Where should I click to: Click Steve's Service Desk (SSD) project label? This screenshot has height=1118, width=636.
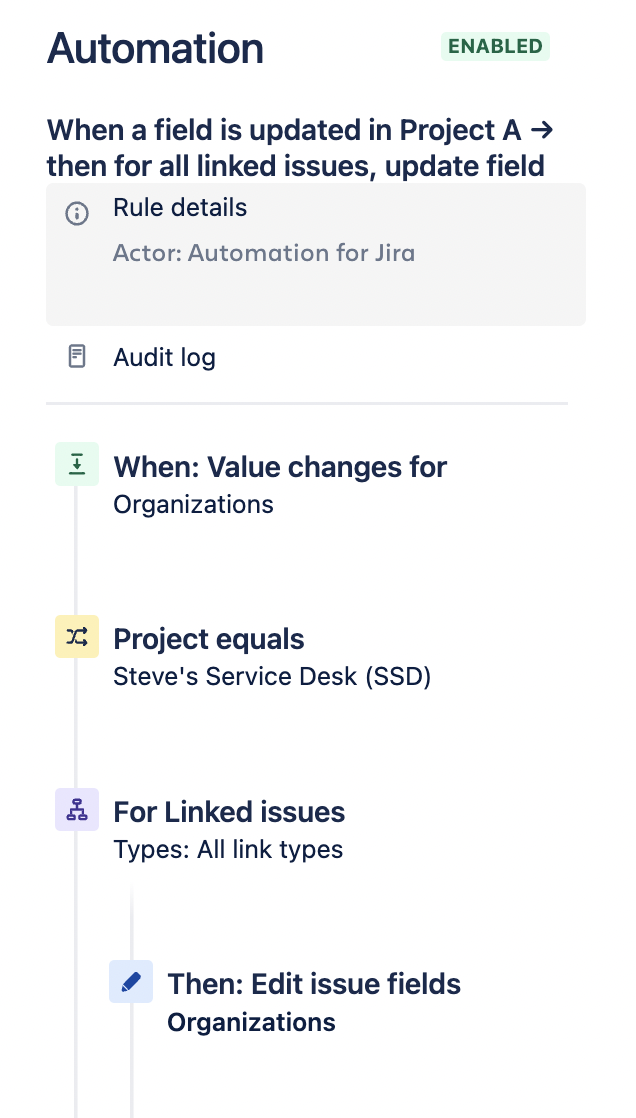[x=271, y=676]
